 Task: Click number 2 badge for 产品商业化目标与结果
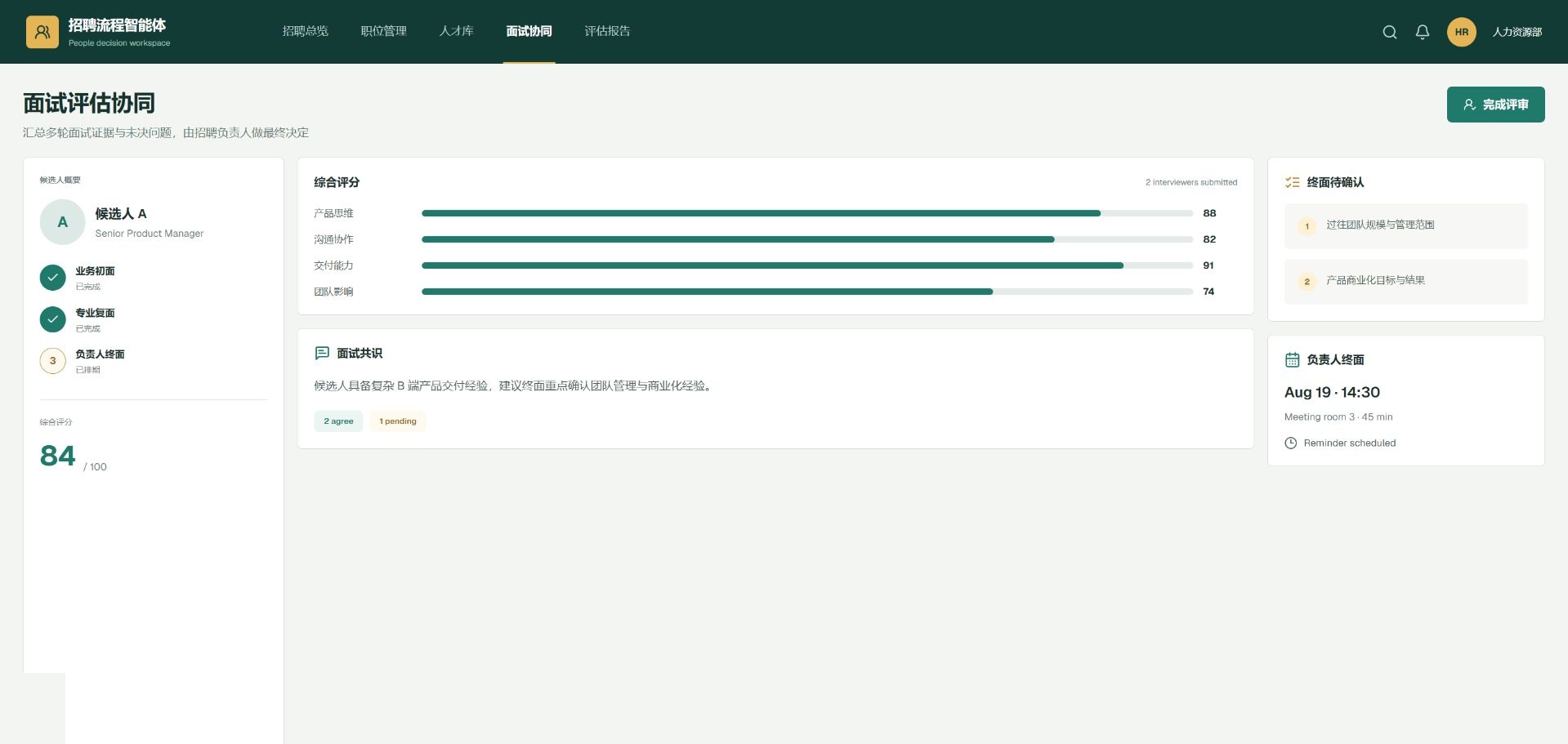tap(1307, 282)
